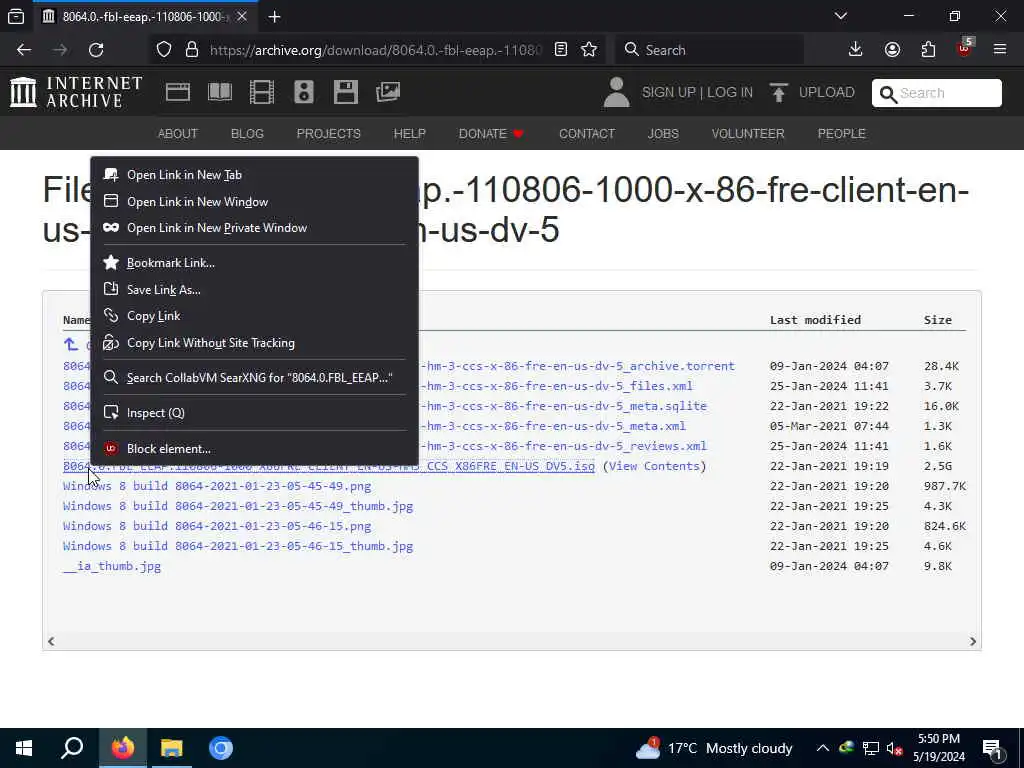Open the PEOPLE nav item
The width and height of the screenshot is (1024, 768).
click(x=842, y=134)
